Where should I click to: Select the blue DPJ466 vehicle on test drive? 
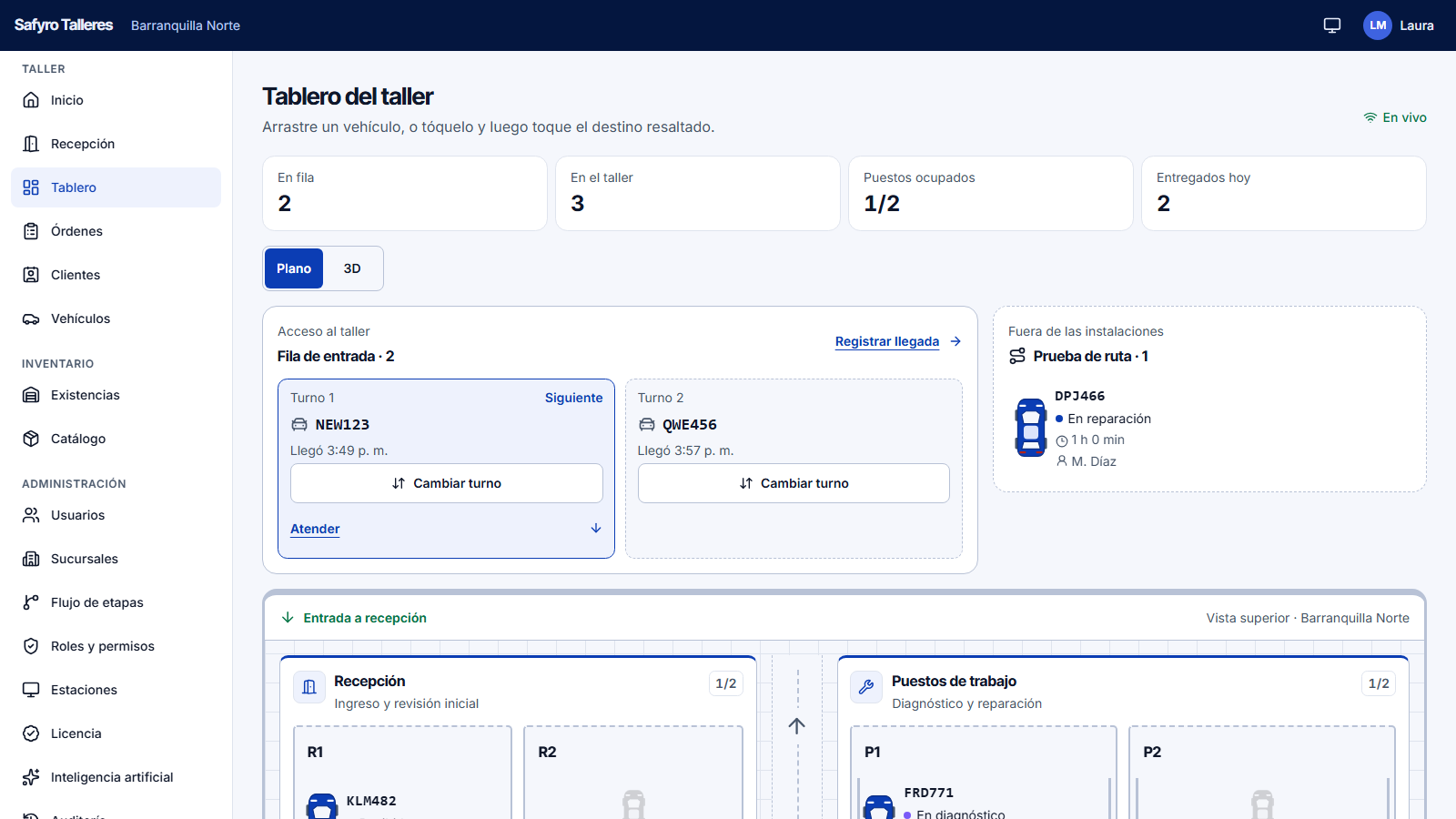click(1031, 428)
